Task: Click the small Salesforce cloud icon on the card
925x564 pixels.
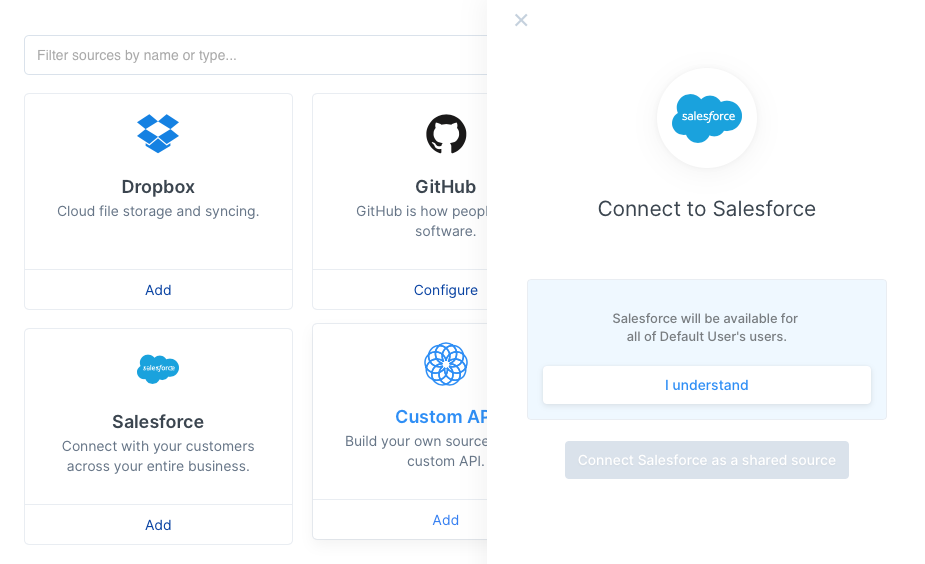Action: [x=158, y=369]
